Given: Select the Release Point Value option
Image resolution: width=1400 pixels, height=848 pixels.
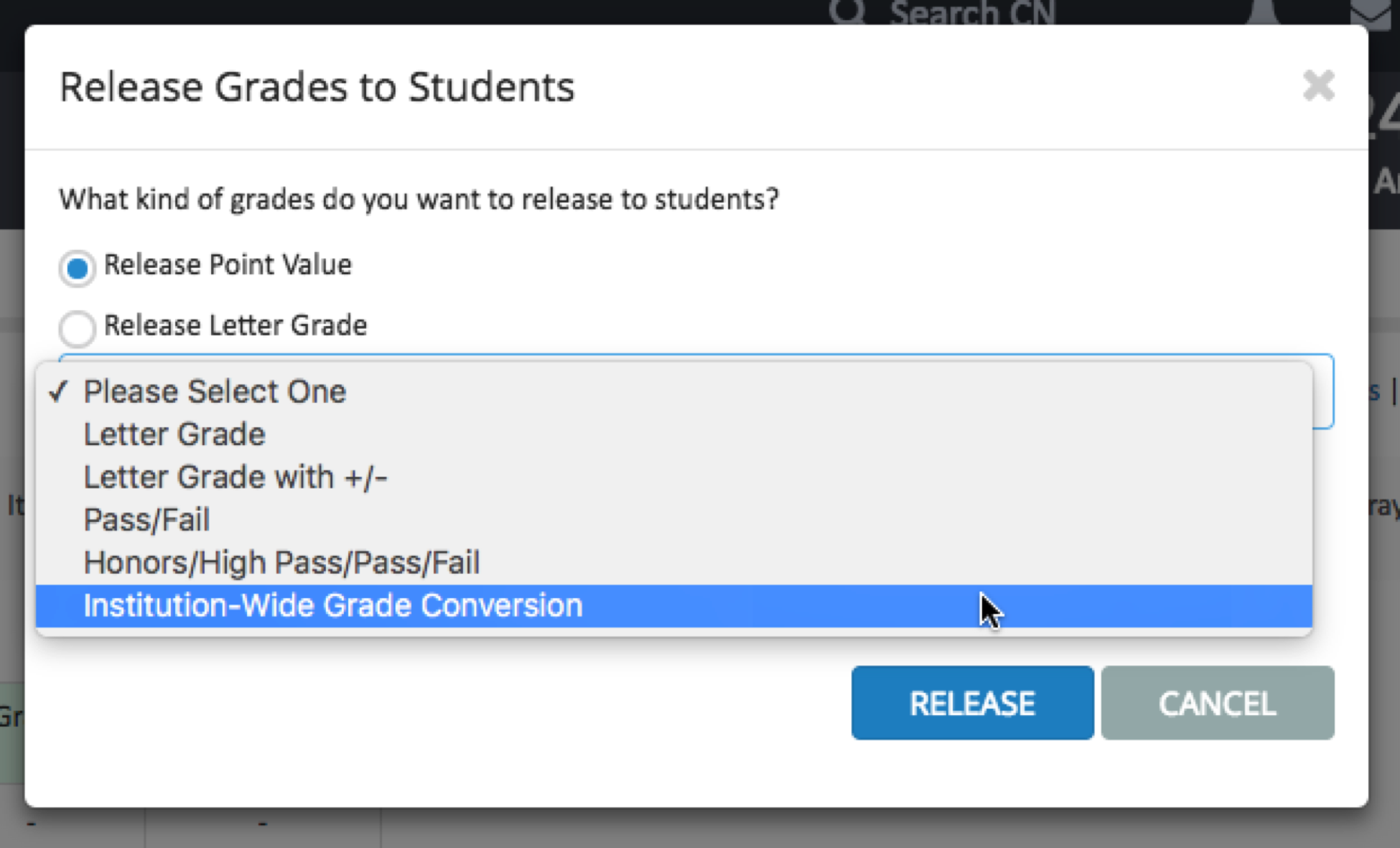Looking at the screenshot, I should point(77,269).
